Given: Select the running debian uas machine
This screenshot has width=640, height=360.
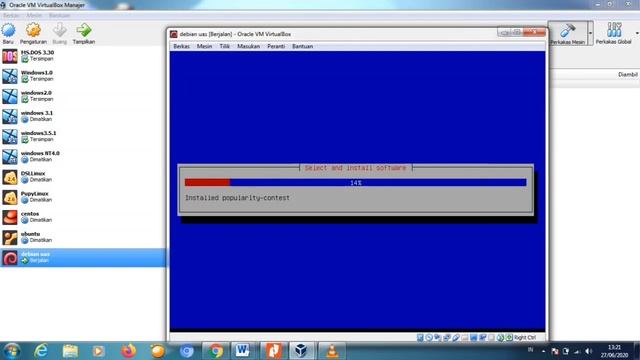Looking at the screenshot, I should pos(83,258).
